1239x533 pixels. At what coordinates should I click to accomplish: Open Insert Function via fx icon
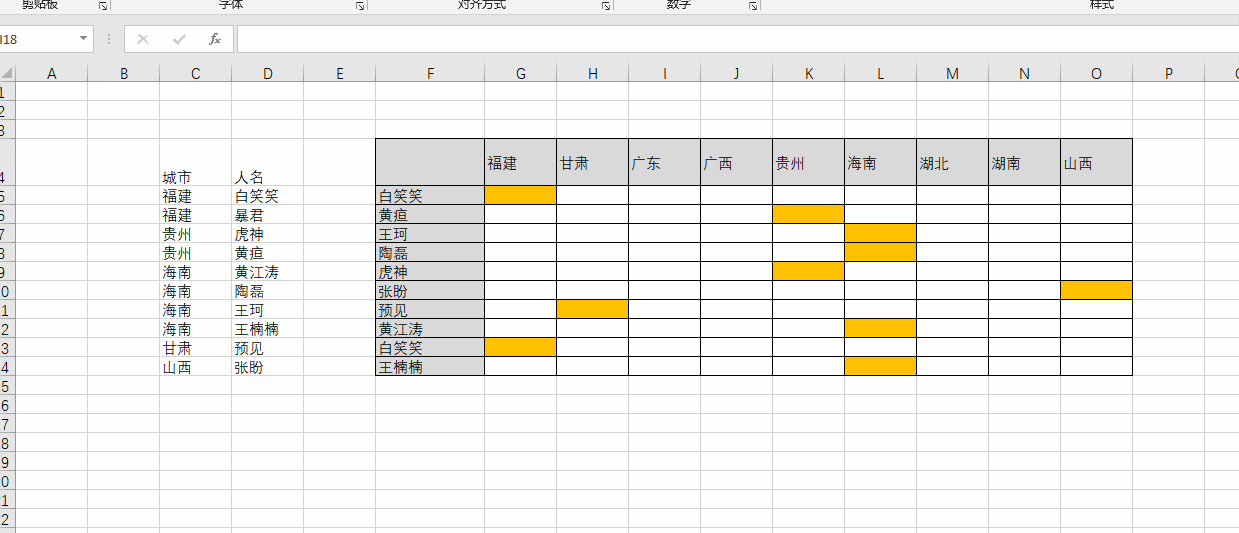point(214,39)
